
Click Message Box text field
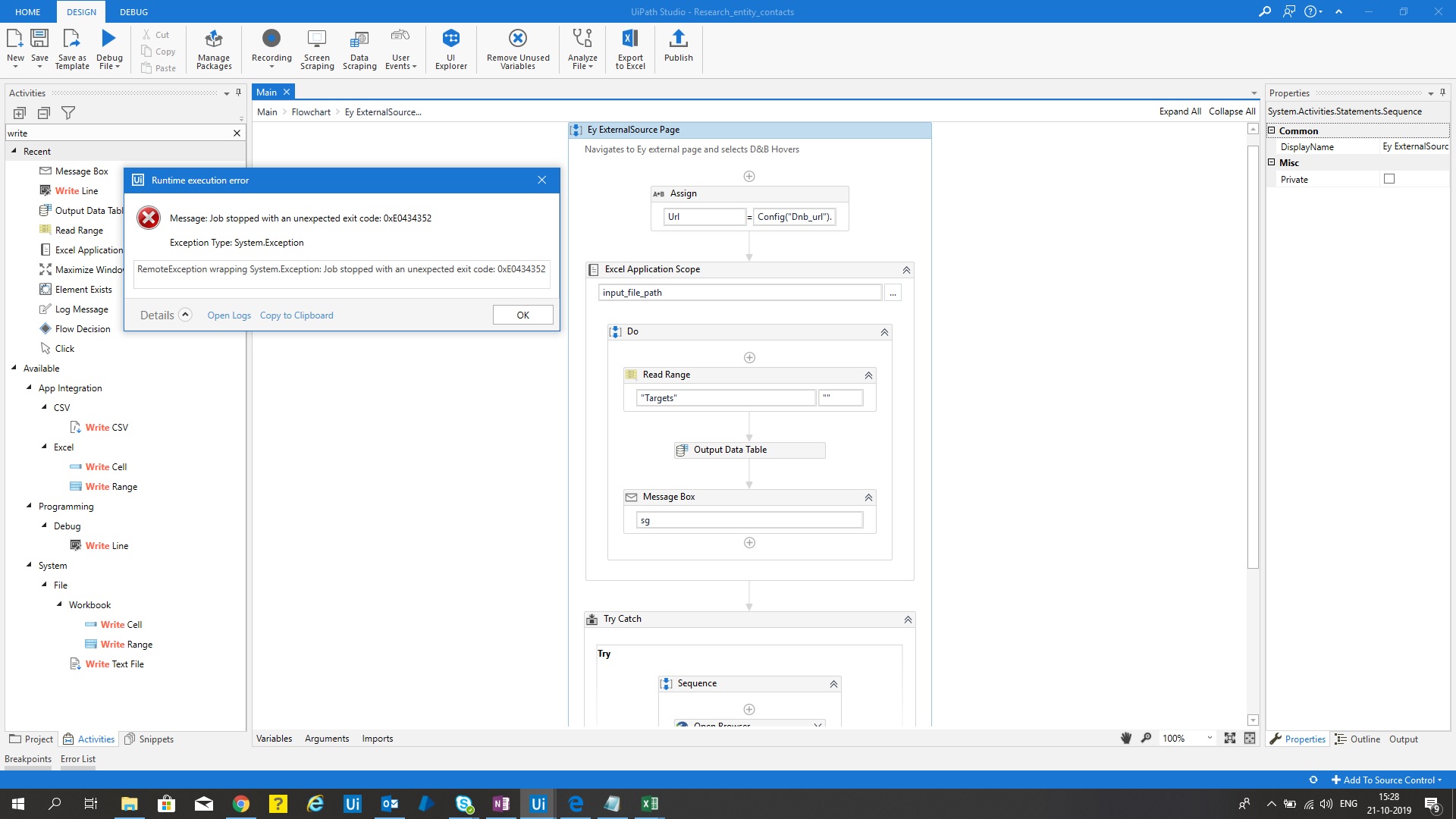(x=749, y=520)
